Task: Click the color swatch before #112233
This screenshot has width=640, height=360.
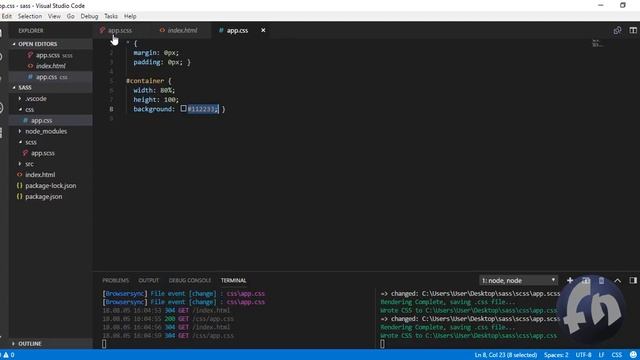Action: pos(183,109)
